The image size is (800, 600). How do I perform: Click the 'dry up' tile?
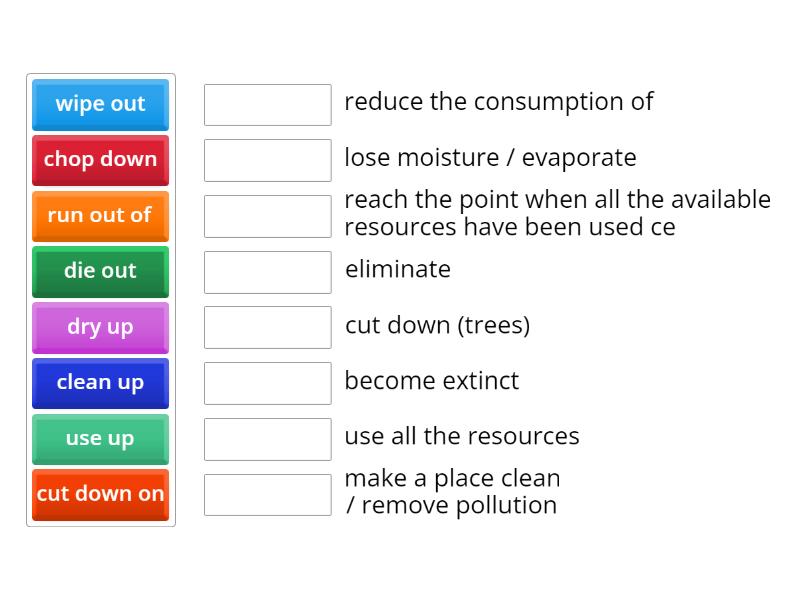[100, 328]
